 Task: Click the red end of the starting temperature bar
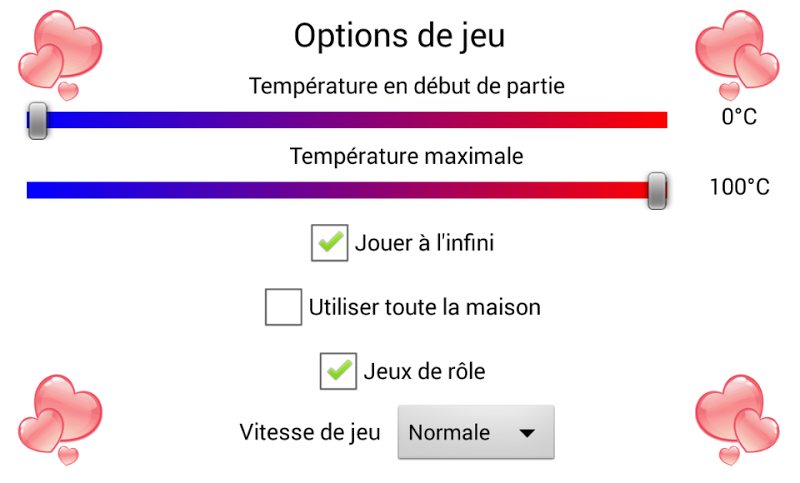coord(655,120)
